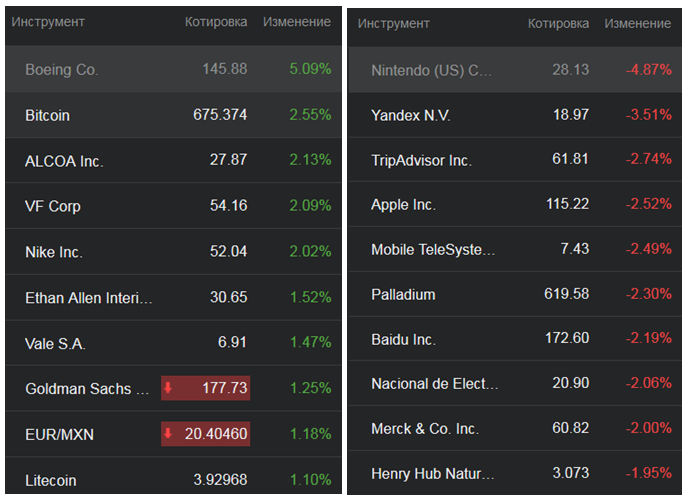Image resolution: width=688 pixels, height=501 pixels.
Task: Sort by left Котировка column header
Action: tap(216, 22)
